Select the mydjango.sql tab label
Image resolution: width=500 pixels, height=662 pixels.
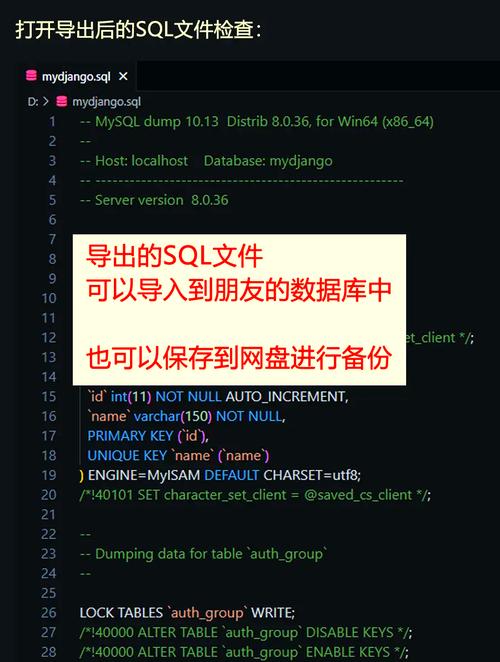[76, 76]
